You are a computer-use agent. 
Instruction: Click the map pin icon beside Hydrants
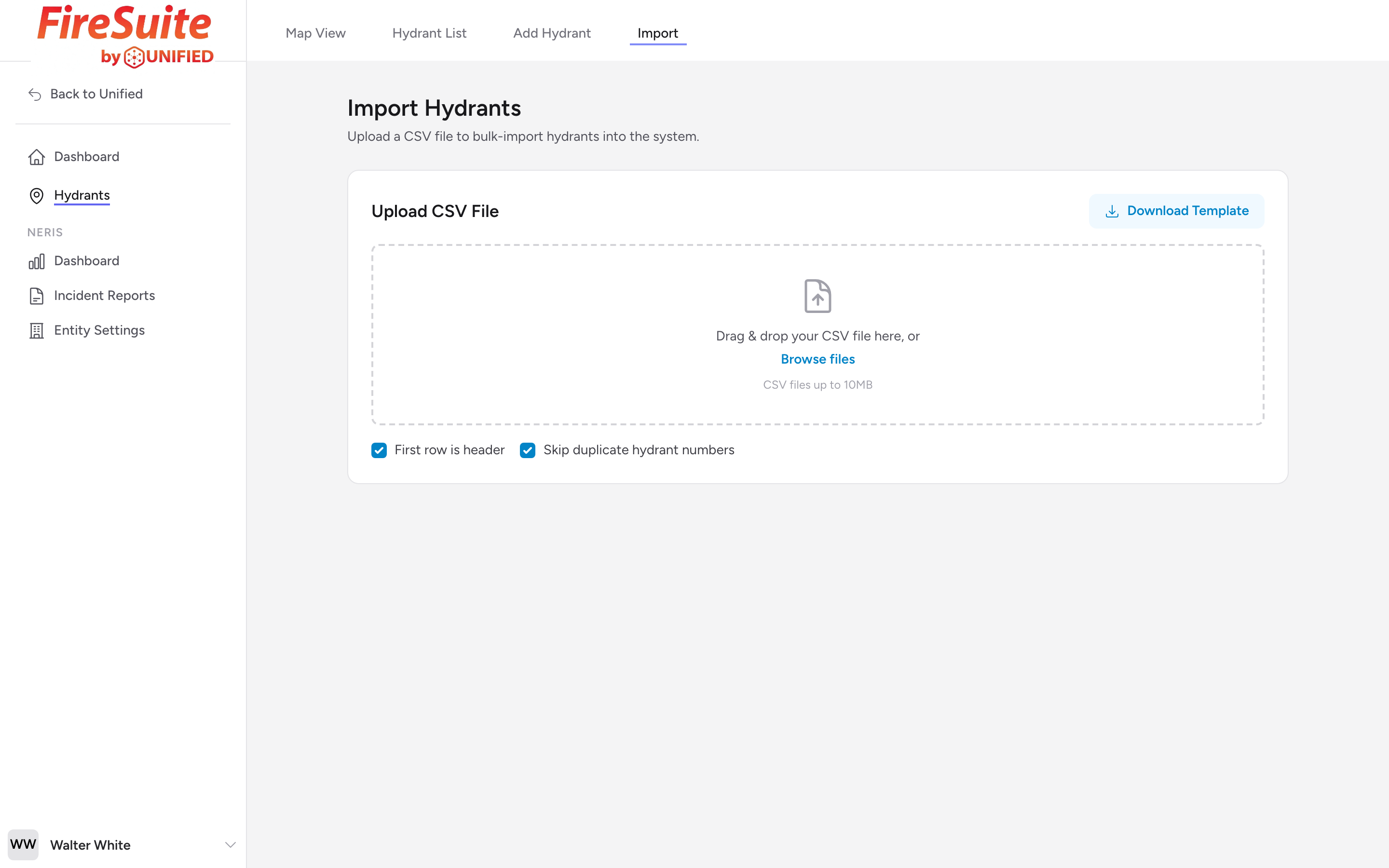37,196
